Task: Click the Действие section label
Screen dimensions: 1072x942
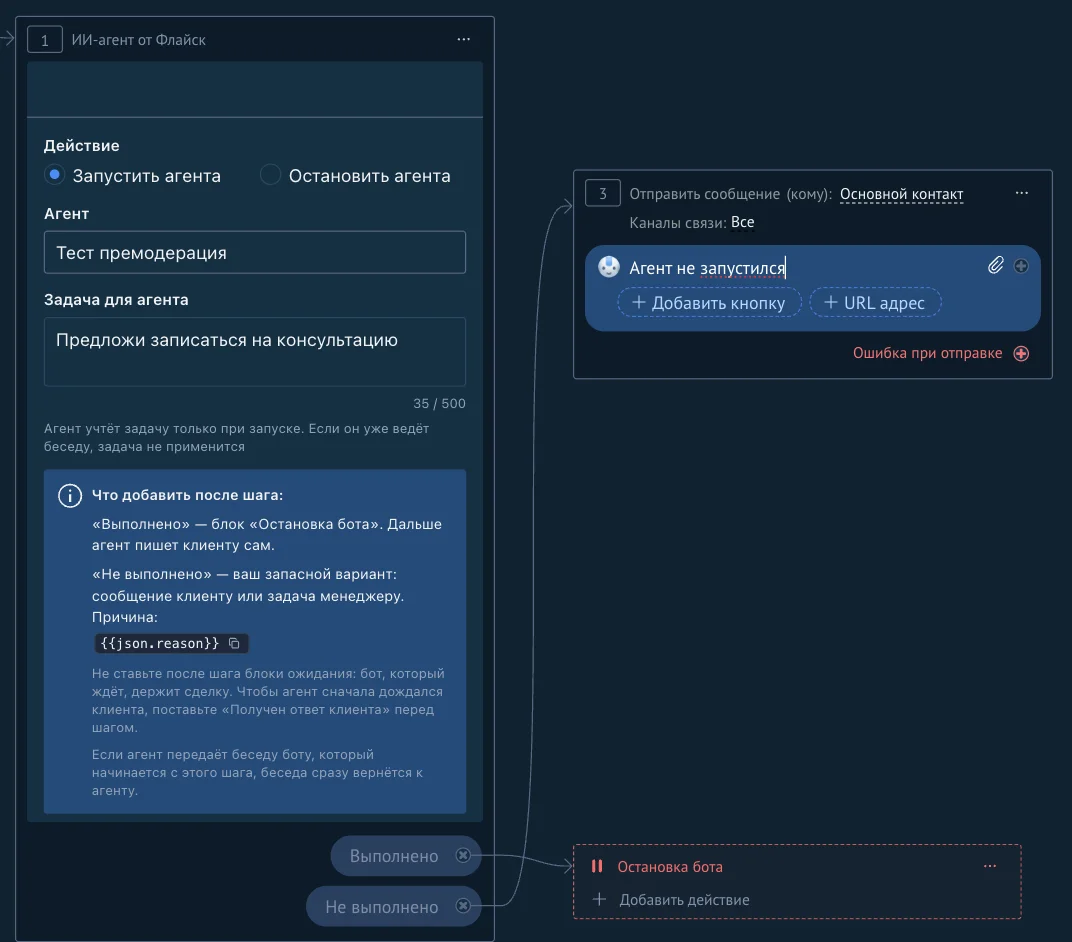Action: pos(81,146)
